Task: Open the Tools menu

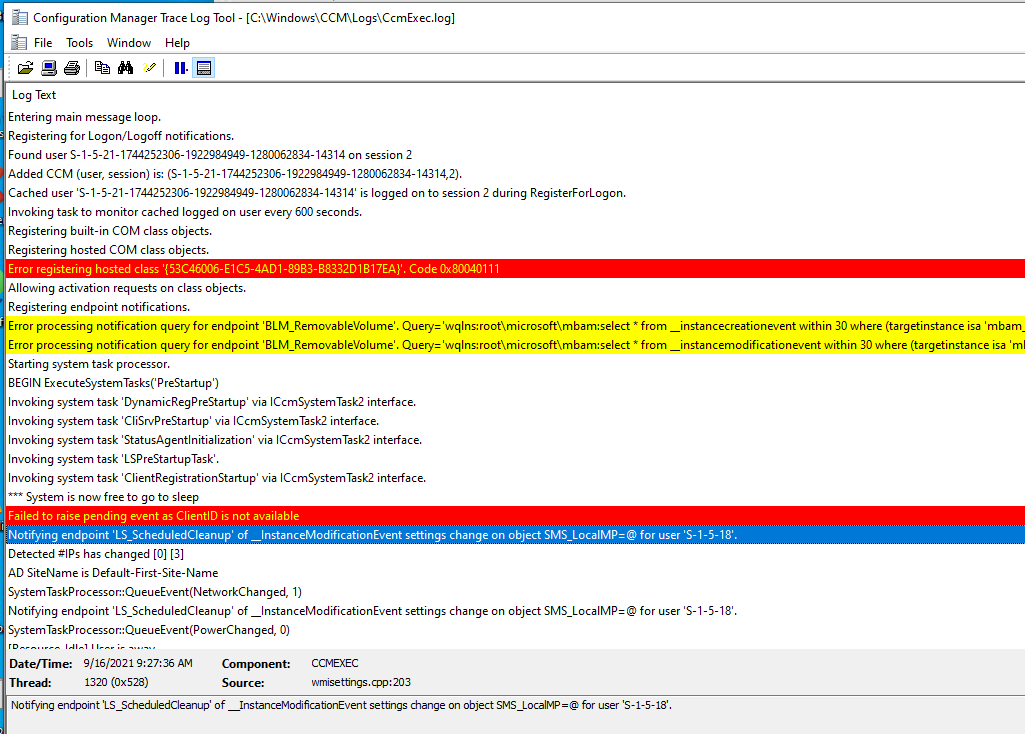Action: point(79,42)
